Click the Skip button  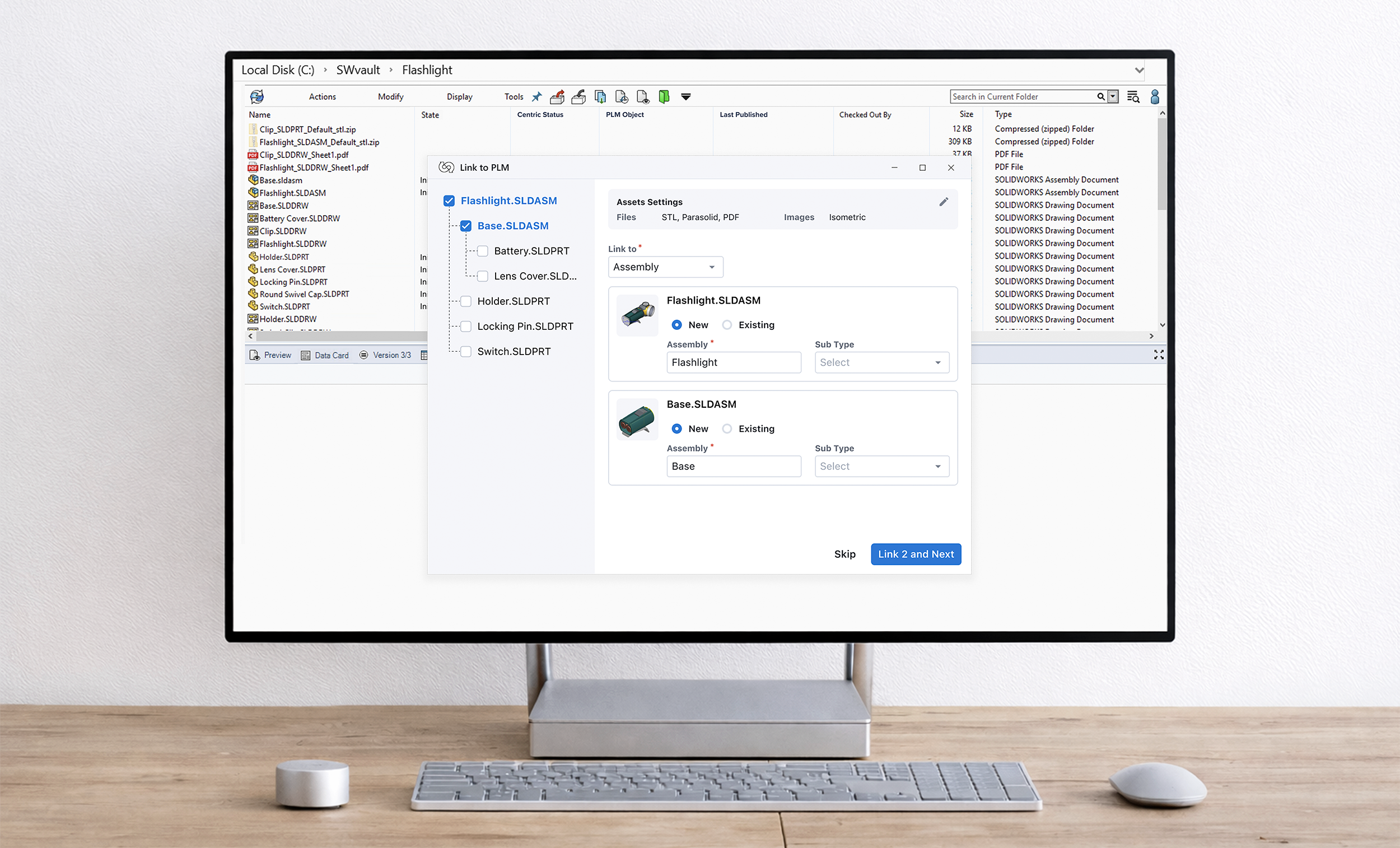click(x=844, y=554)
